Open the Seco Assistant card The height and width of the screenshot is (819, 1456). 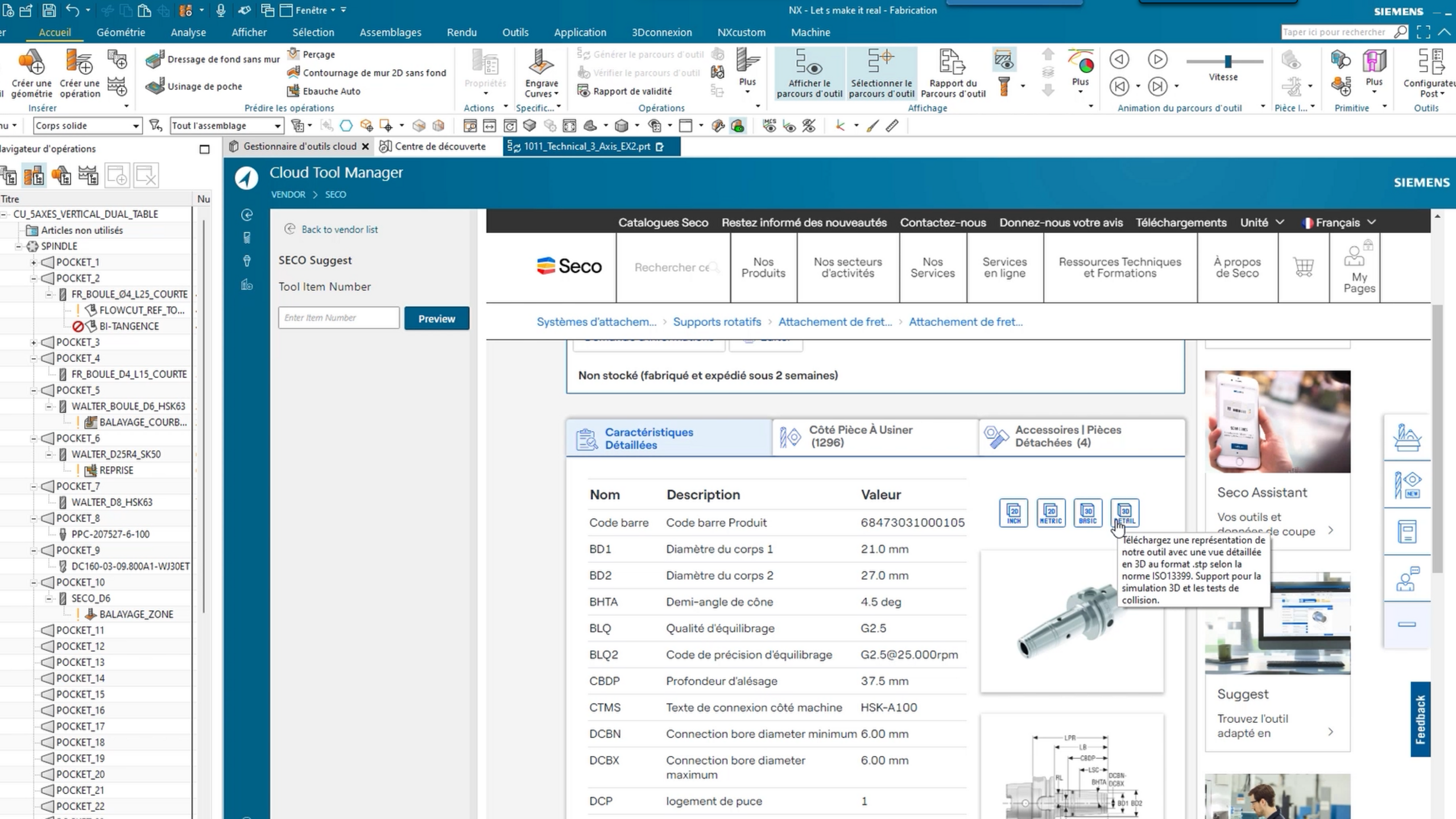pyautogui.click(x=1277, y=461)
